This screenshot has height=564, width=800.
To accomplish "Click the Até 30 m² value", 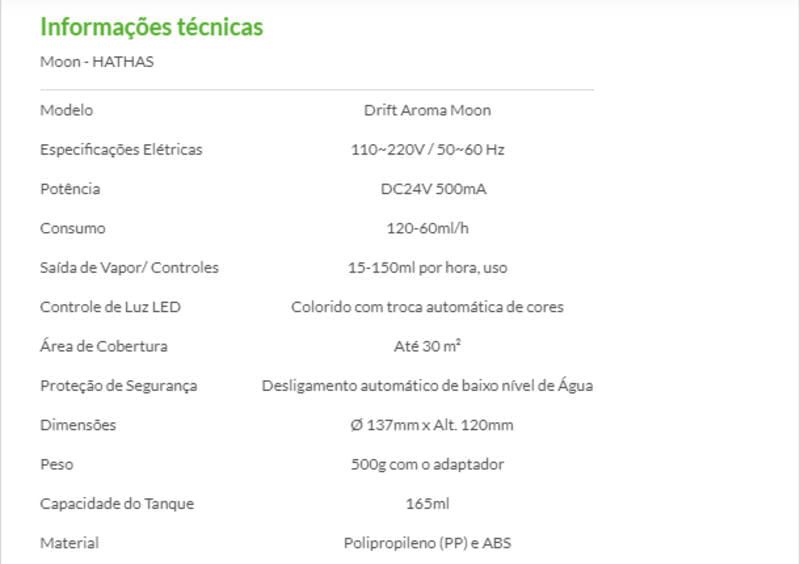I will [427, 346].
